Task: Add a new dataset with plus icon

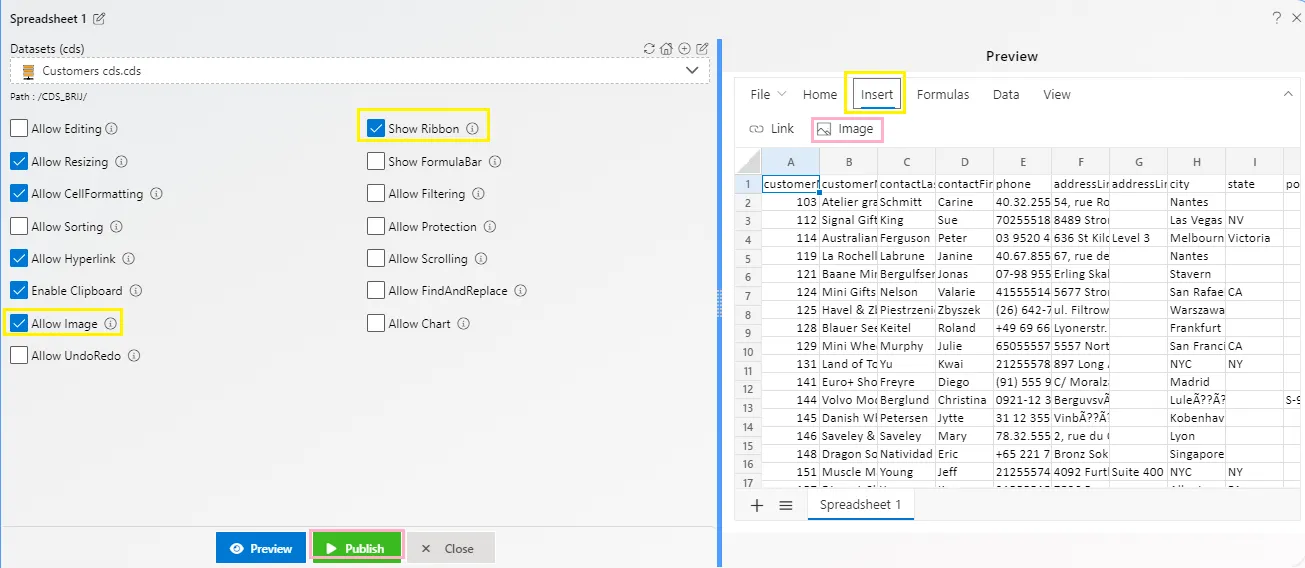Action: [684, 48]
